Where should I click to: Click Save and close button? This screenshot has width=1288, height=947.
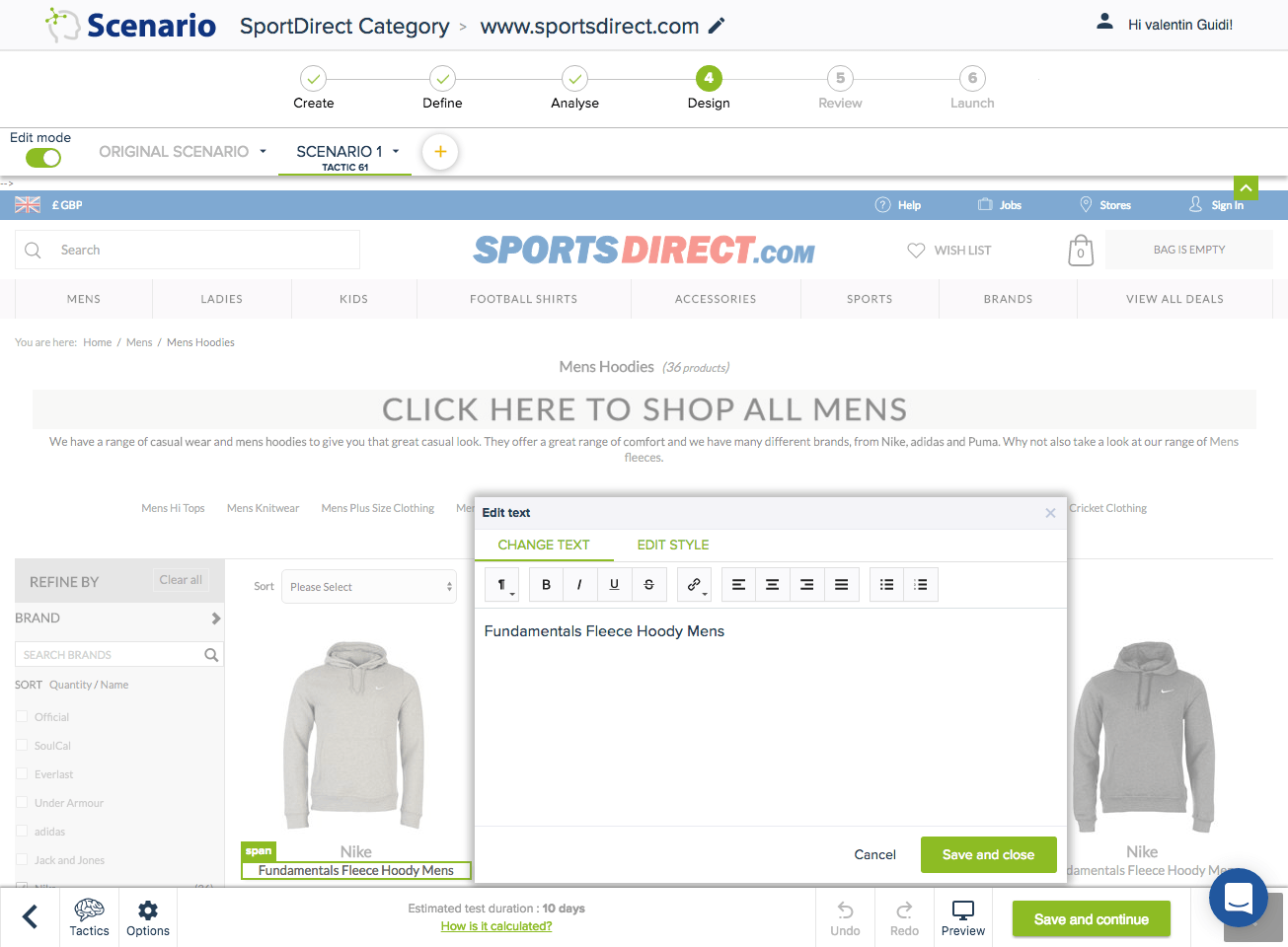point(988,855)
